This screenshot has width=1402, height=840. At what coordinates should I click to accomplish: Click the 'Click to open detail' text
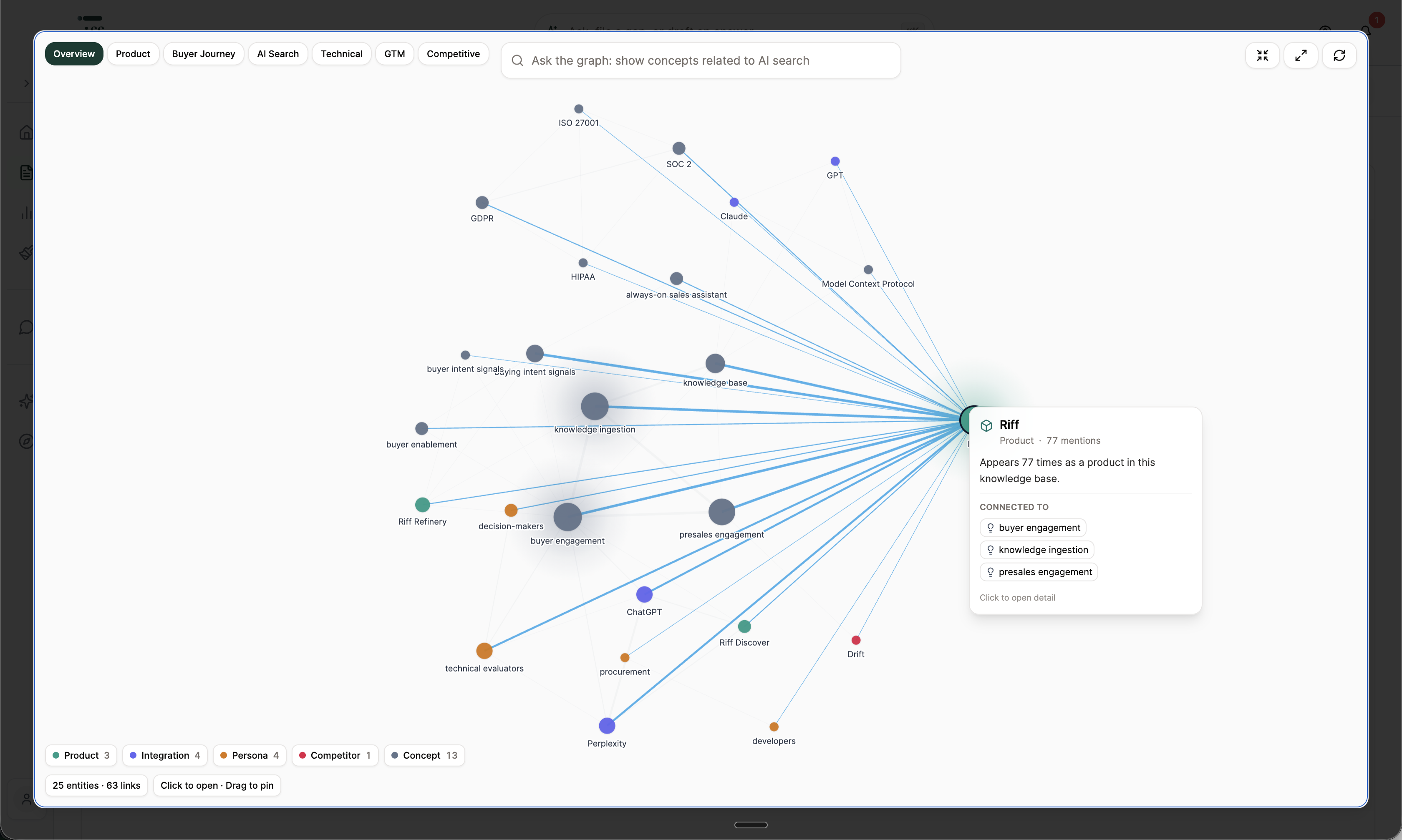1018,598
